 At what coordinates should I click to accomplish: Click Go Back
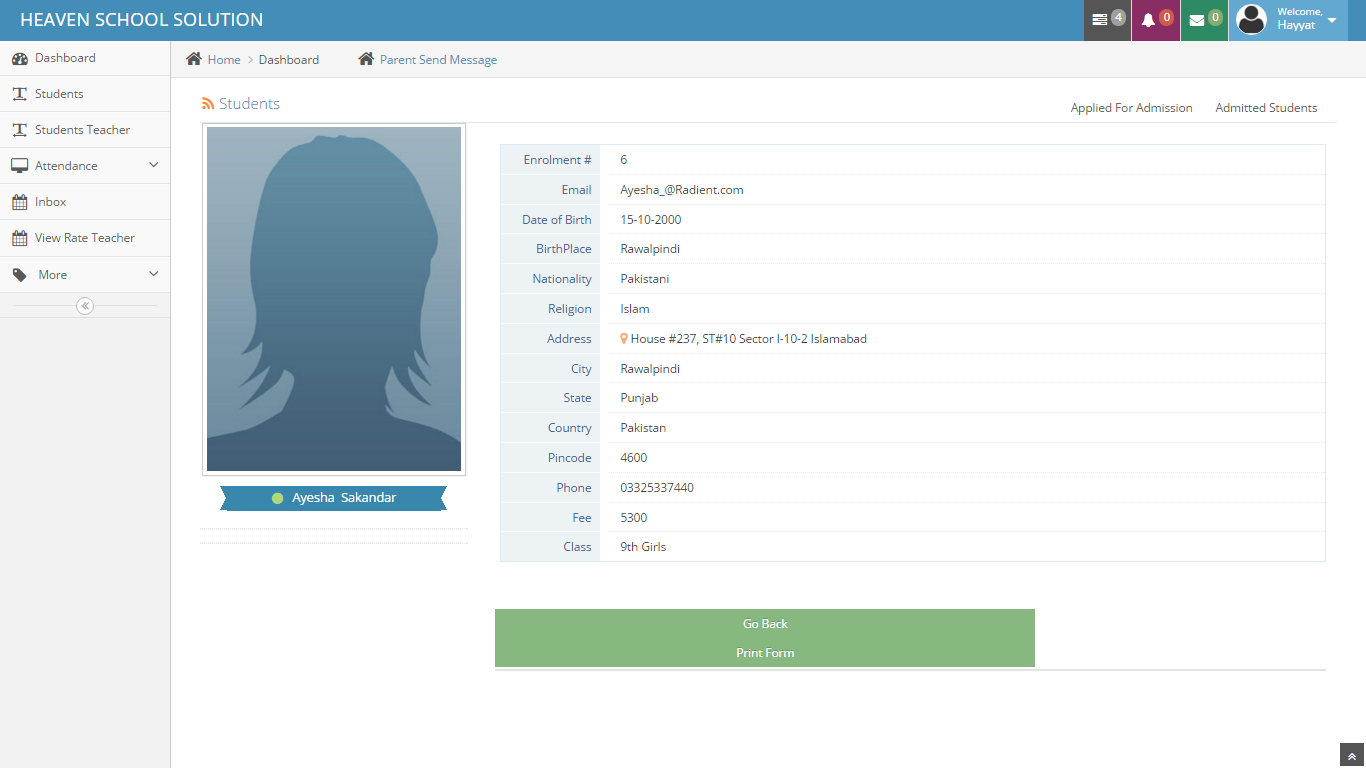coord(765,623)
